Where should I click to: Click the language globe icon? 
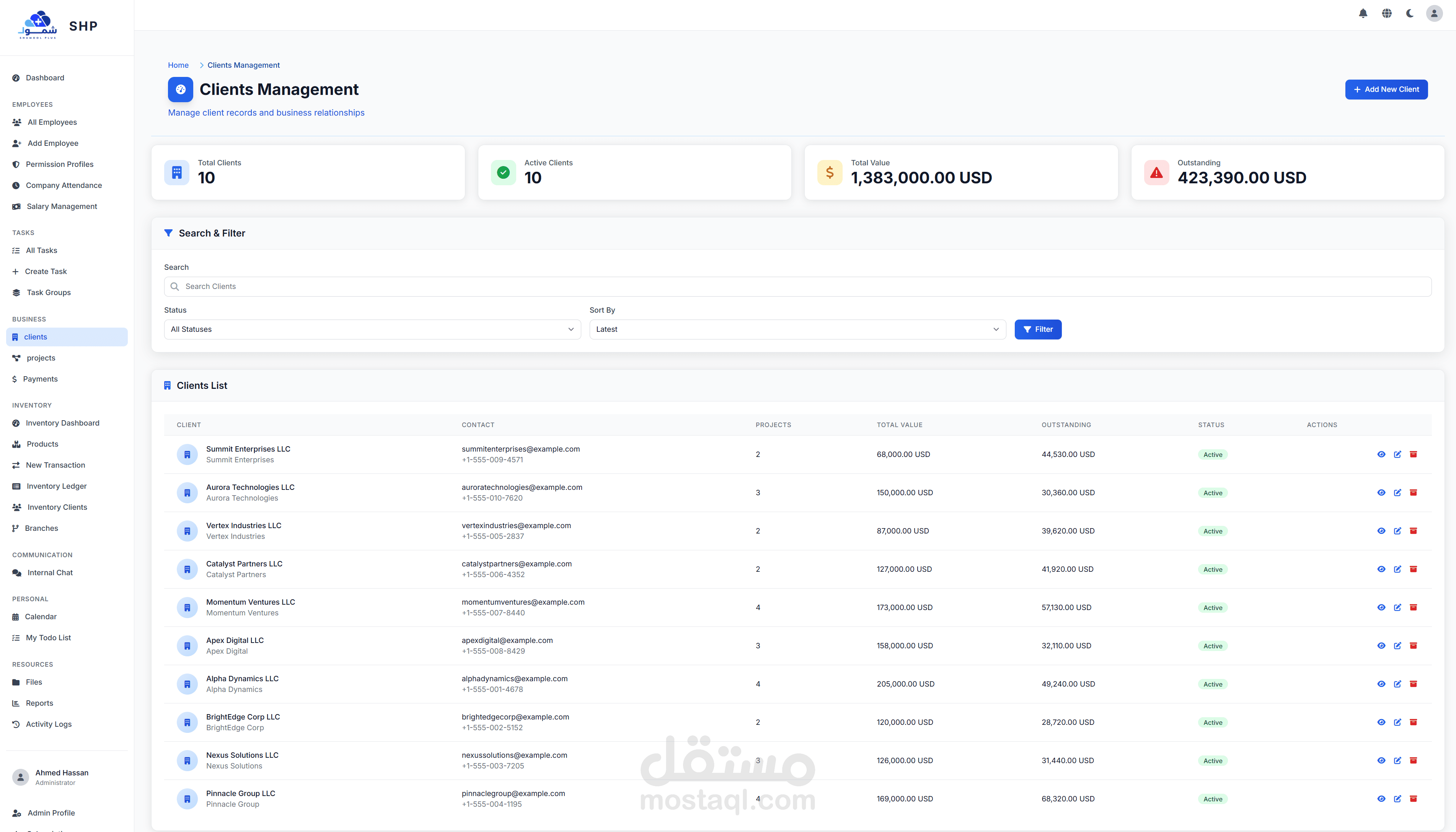tap(1386, 13)
